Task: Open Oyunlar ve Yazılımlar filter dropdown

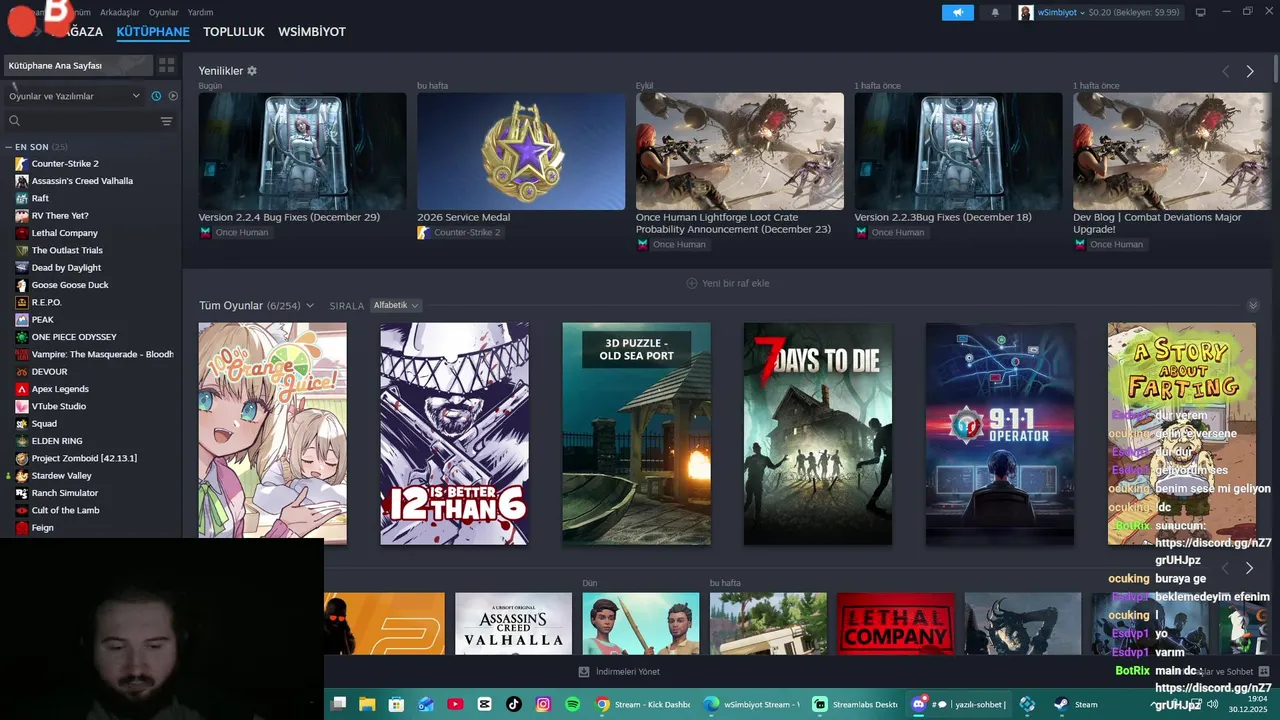Action: (75, 96)
